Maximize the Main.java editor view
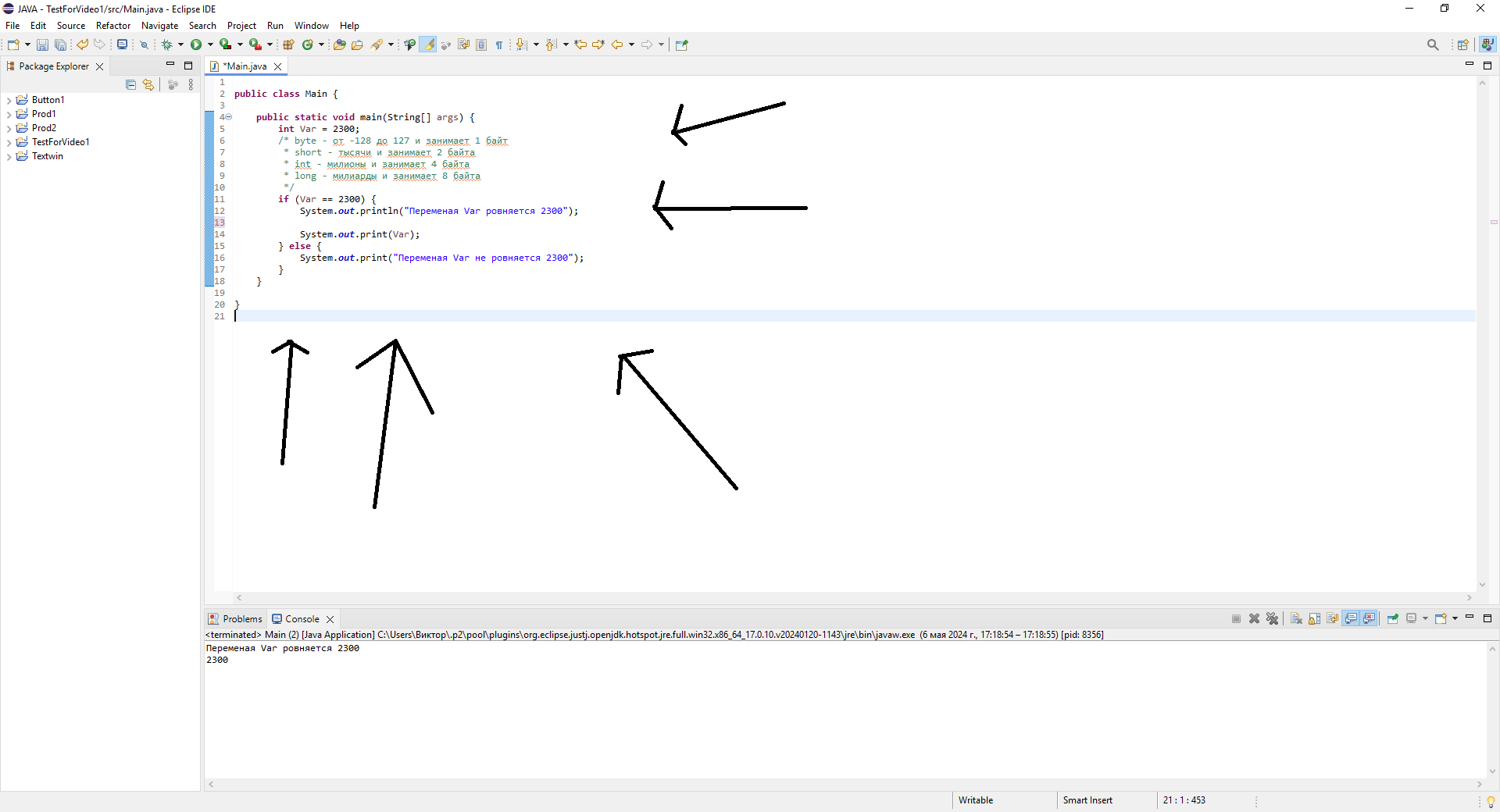 coord(1488,66)
